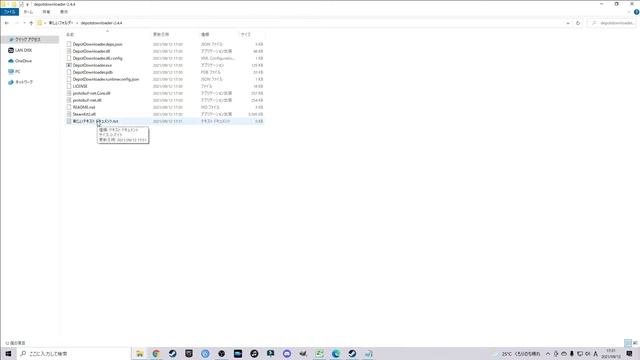The width and height of the screenshot is (640, 360).
Task: Open the notification center on the taskbar
Action: [x=630, y=354]
